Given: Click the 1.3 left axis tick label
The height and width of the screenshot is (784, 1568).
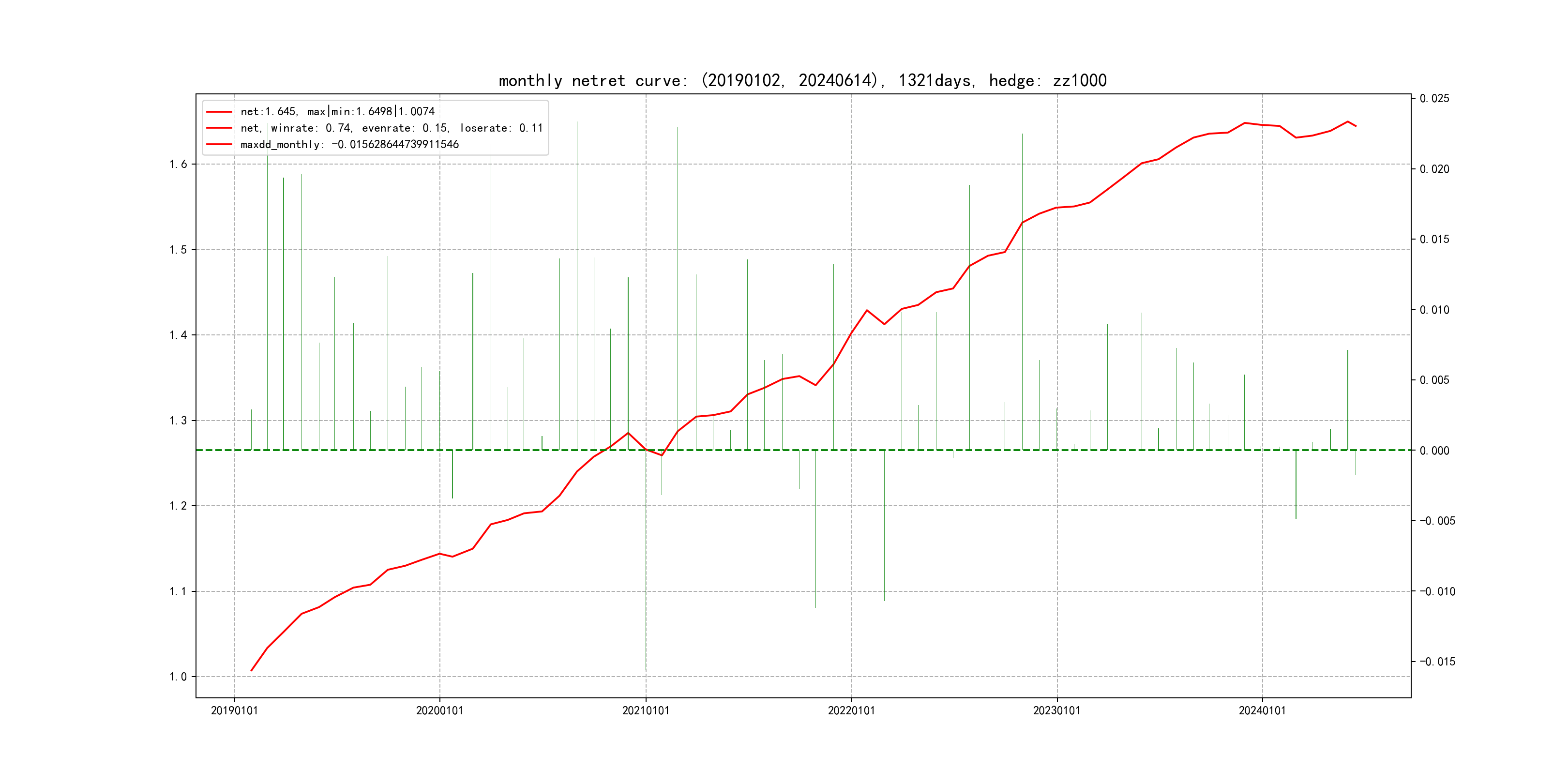Looking at the screenshot, I should click(178, 421).
